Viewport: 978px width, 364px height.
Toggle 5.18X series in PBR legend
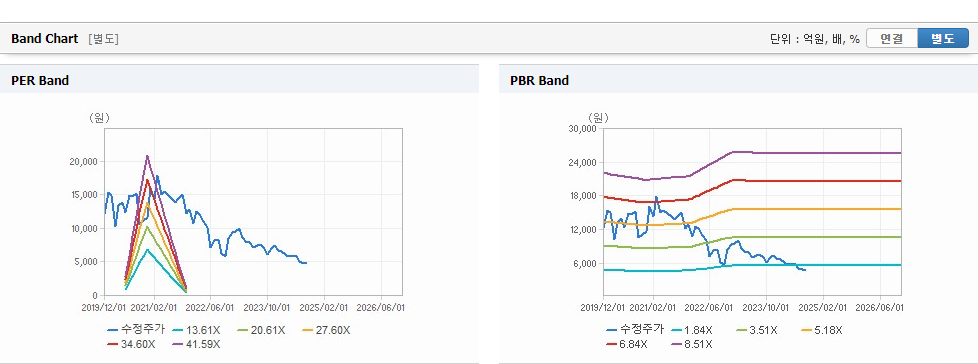click(821, 330)
